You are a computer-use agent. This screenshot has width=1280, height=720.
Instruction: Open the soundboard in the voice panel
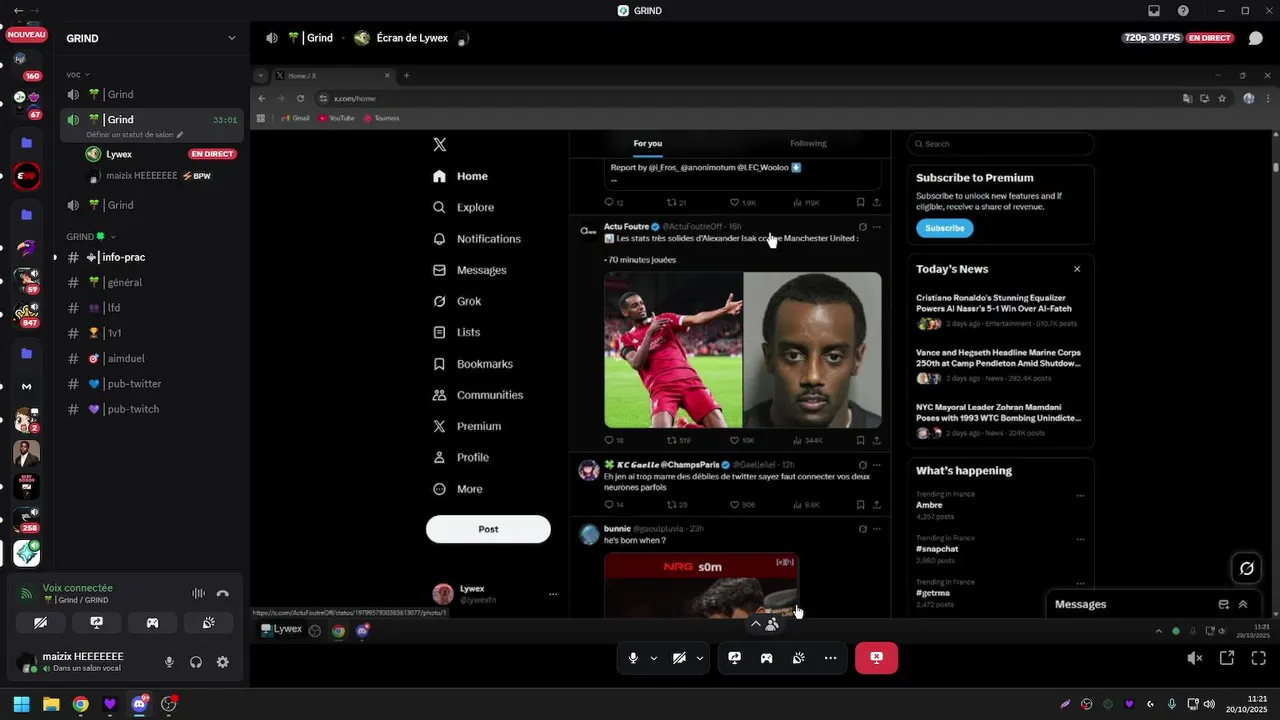coord(208,622)
